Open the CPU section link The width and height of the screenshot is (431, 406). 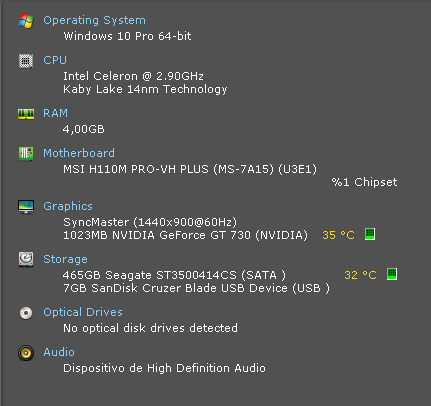pos(55,60)
